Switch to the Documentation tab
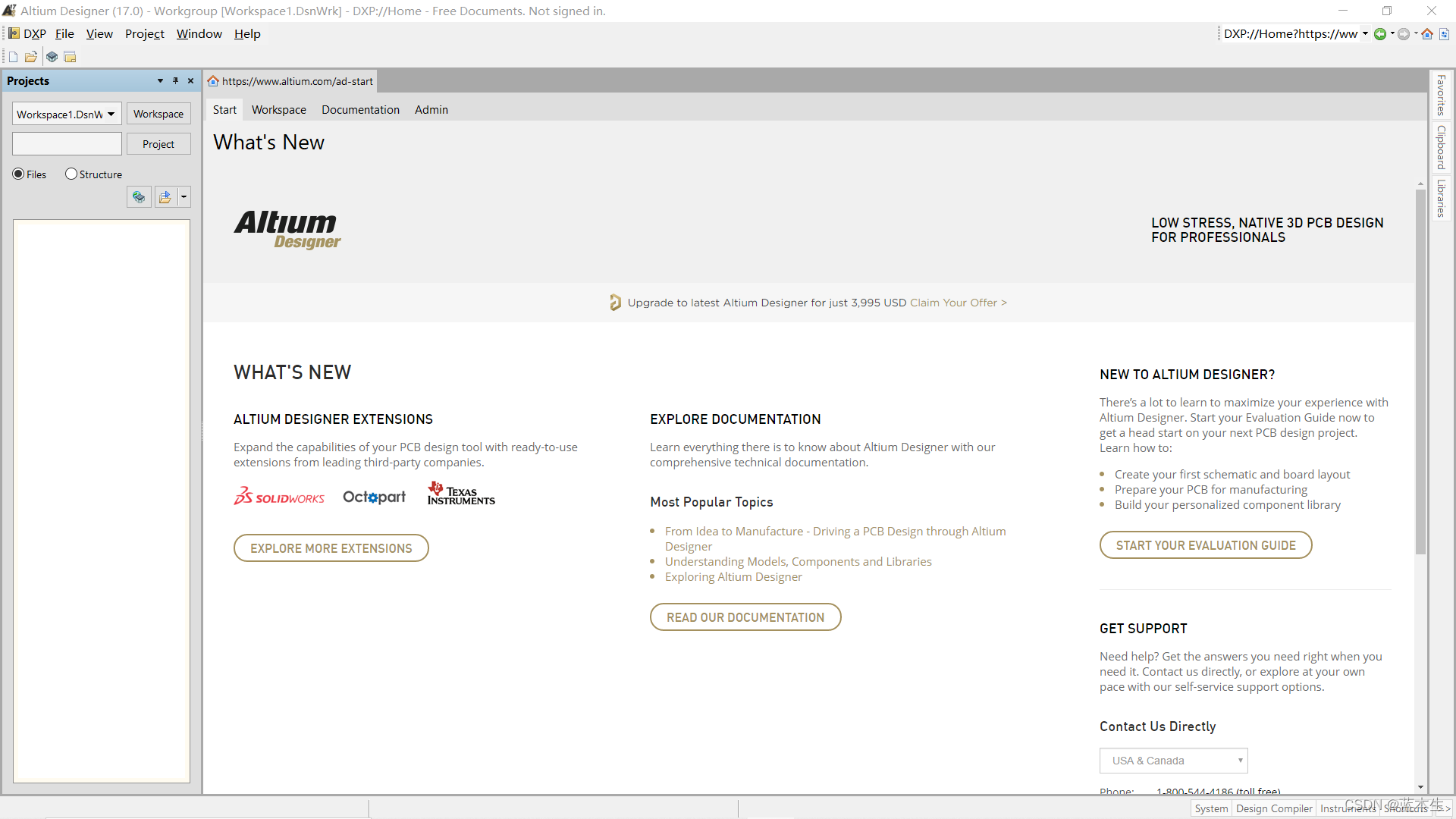 pyautogui.click(x=360, y=110)
